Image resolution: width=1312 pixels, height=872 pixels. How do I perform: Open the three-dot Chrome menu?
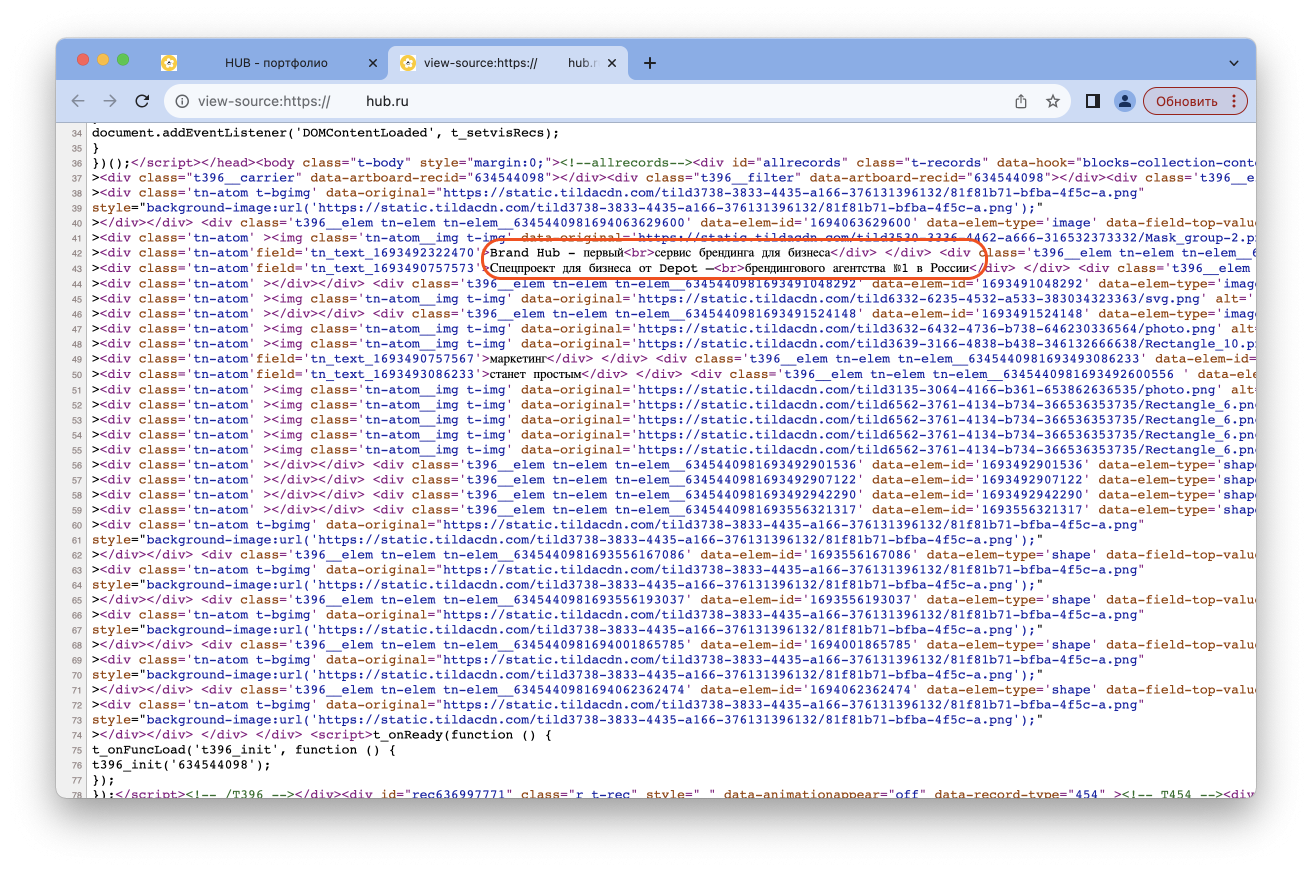(1233, 101)
